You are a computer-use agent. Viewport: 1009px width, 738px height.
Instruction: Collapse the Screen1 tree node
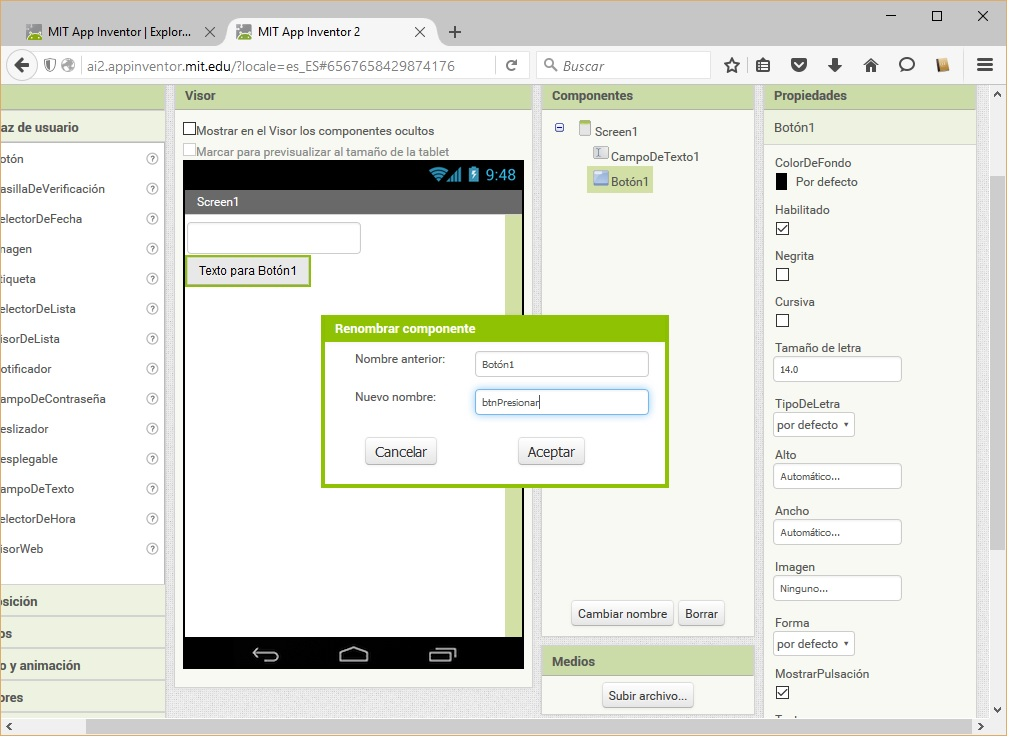[559, 128]
